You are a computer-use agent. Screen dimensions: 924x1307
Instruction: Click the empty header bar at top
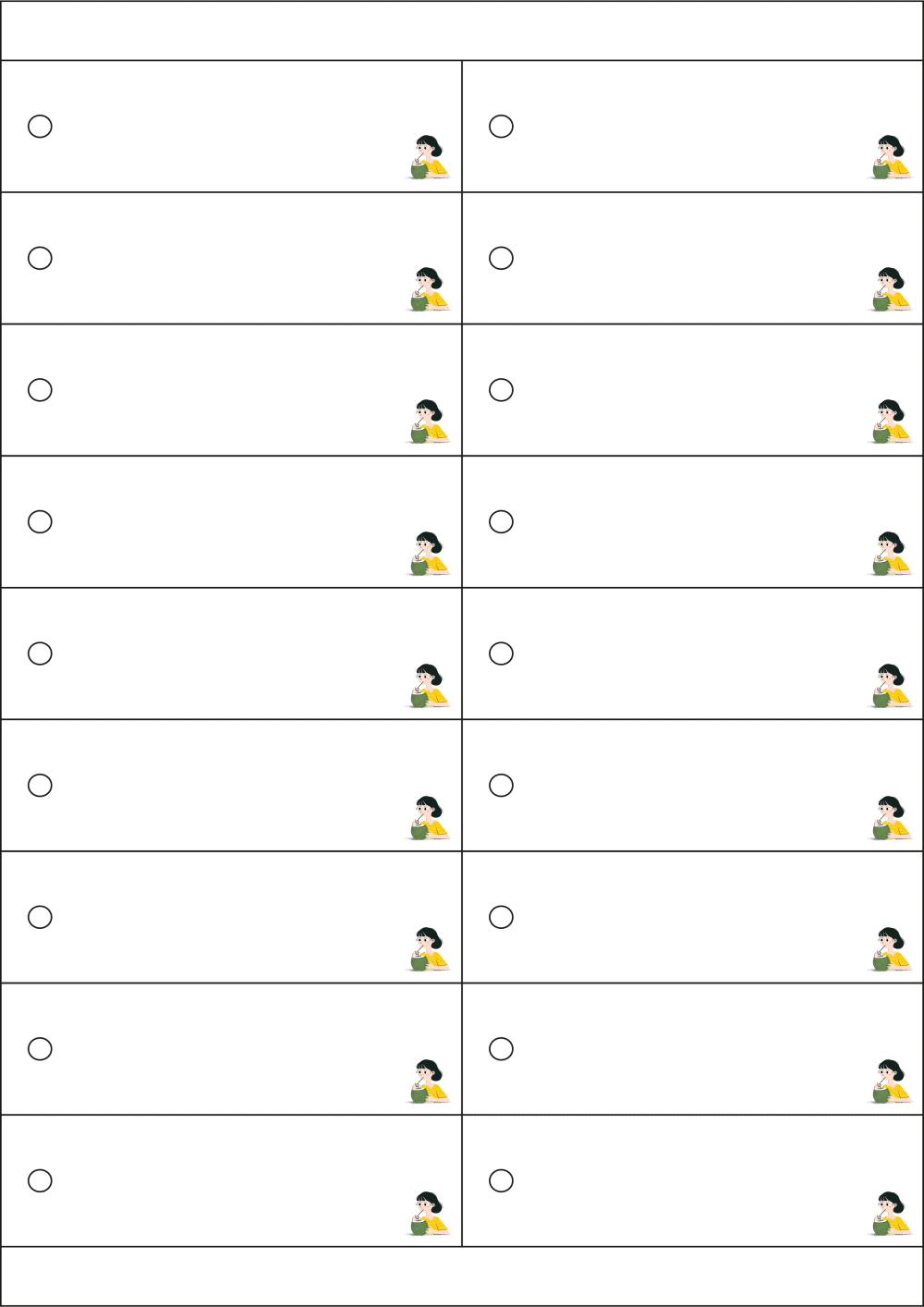point(462,31)
